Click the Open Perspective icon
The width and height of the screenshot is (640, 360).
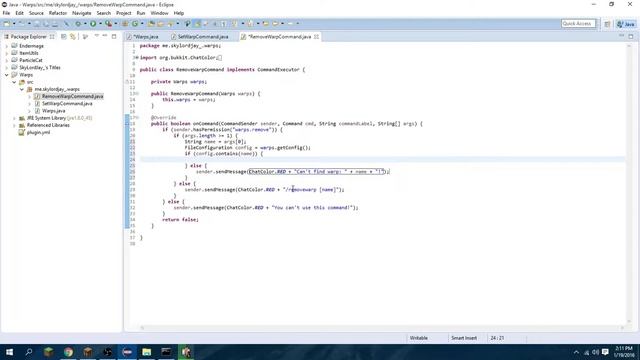pyautogui.click(x=607, y=24)
